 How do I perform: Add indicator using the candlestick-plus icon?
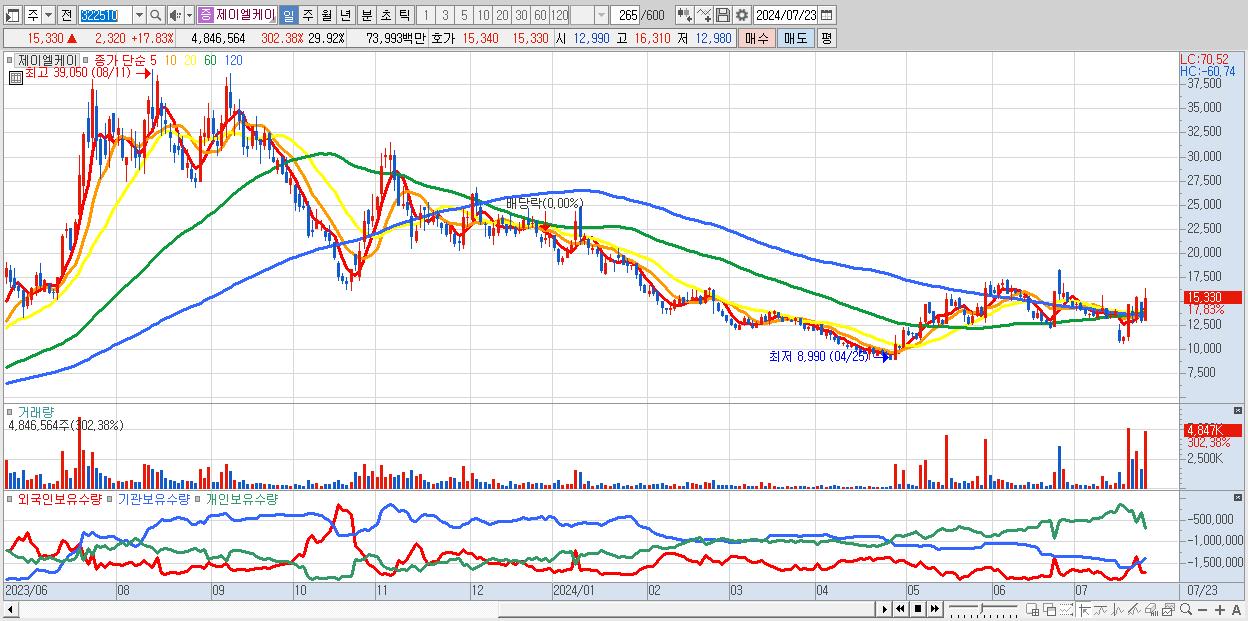pyautogui.click(x=685, y=15)
